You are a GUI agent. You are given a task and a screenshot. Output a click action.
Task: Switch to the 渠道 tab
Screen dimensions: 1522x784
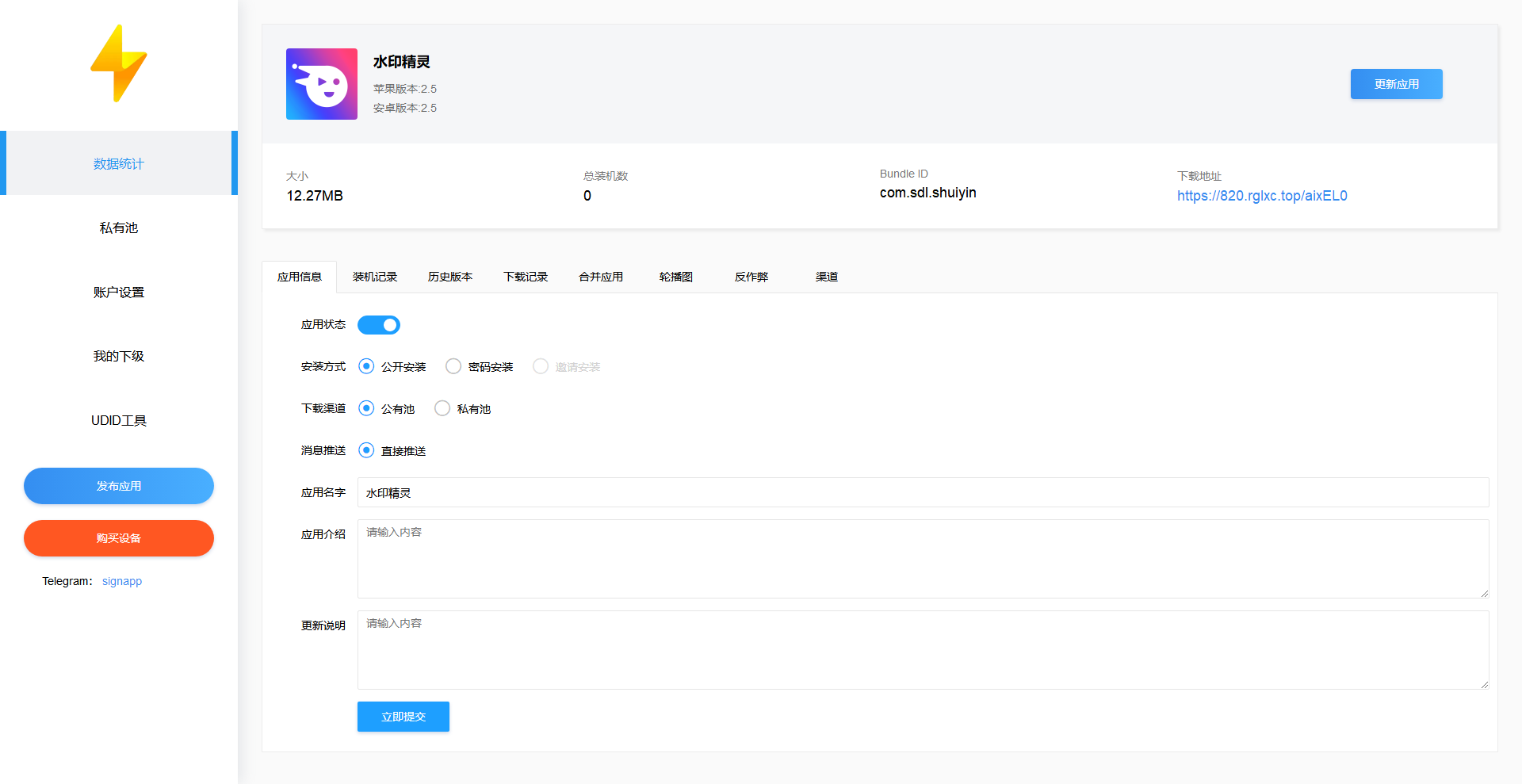tap(827, 277)
